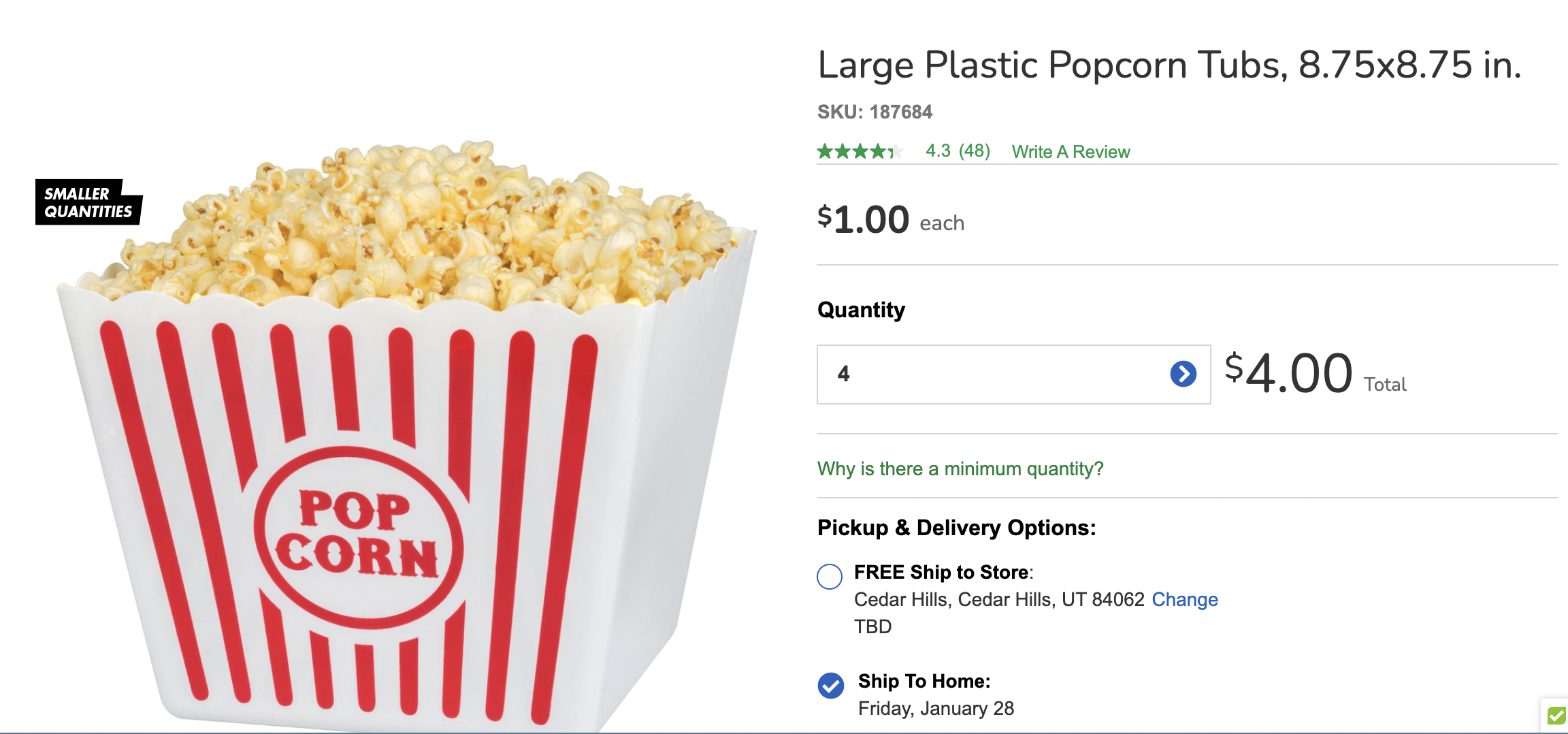
Task: Click the green checkmark badge at bottom corner
Action: [x=1556, y=716]
